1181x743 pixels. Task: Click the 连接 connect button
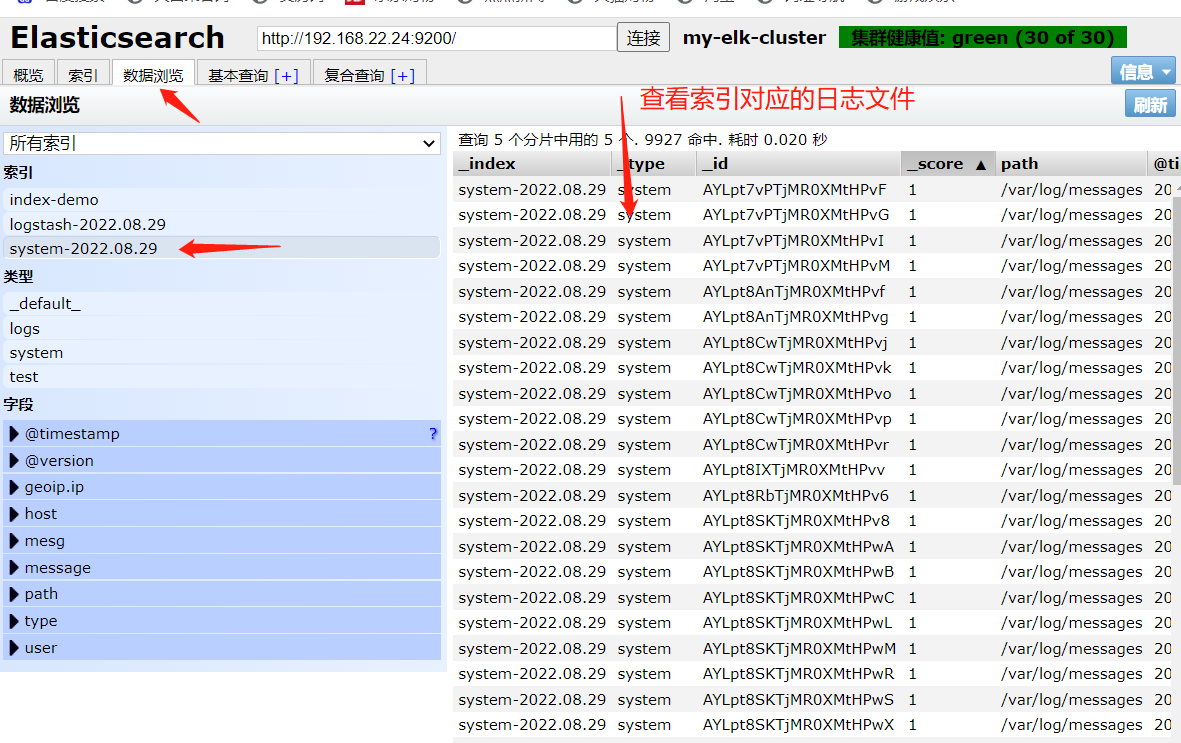tap(643, 38)
